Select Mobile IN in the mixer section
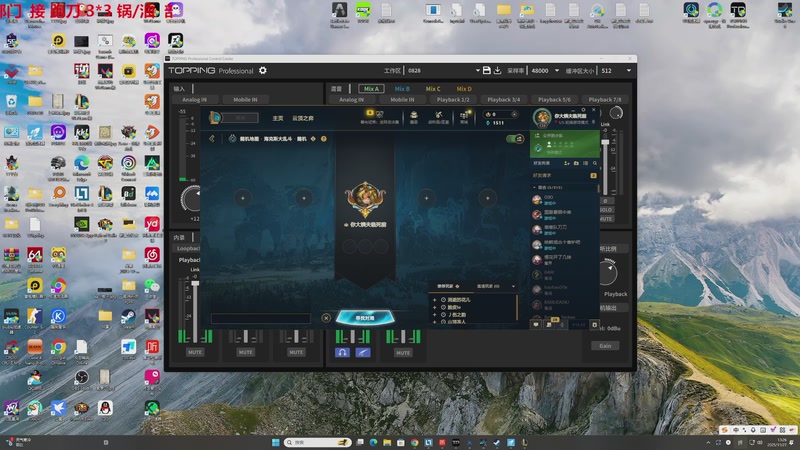Viewport: 800px width, 450px height. [402, 99]
